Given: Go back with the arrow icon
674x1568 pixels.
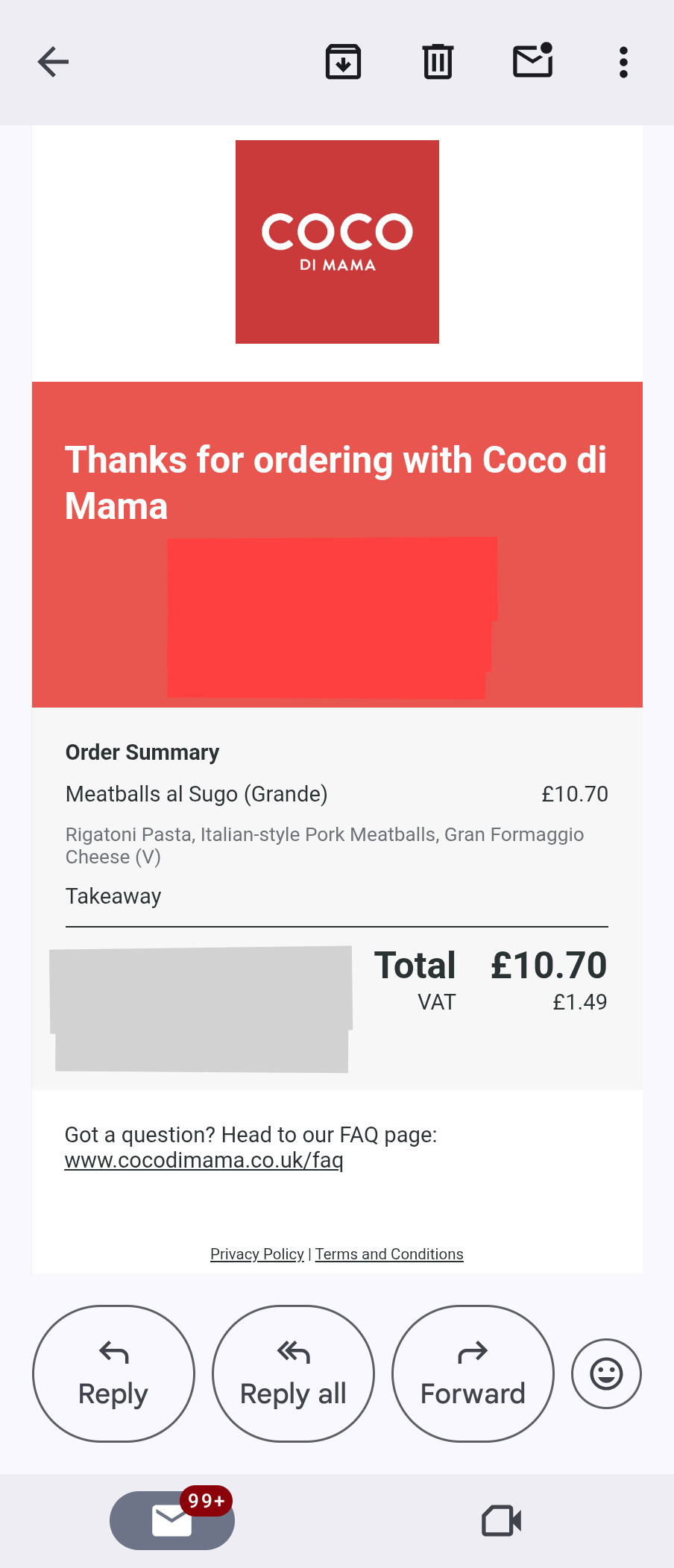Looking at the screenshot, I should 53,62.
